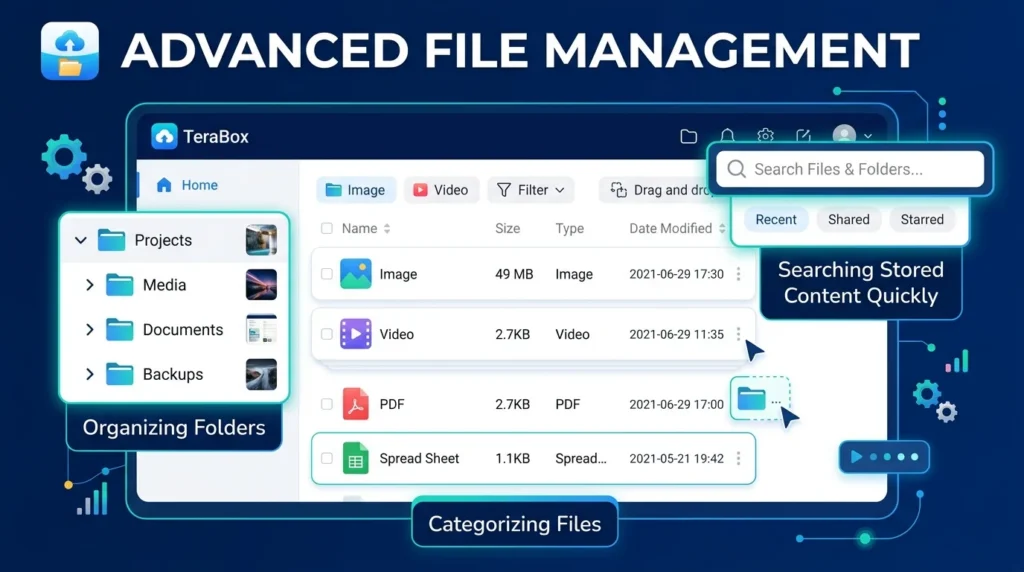The width and height of the screenshot is (1024, 572).
Task: Collapse the Projects folder chevron
Action: point(81,240)
